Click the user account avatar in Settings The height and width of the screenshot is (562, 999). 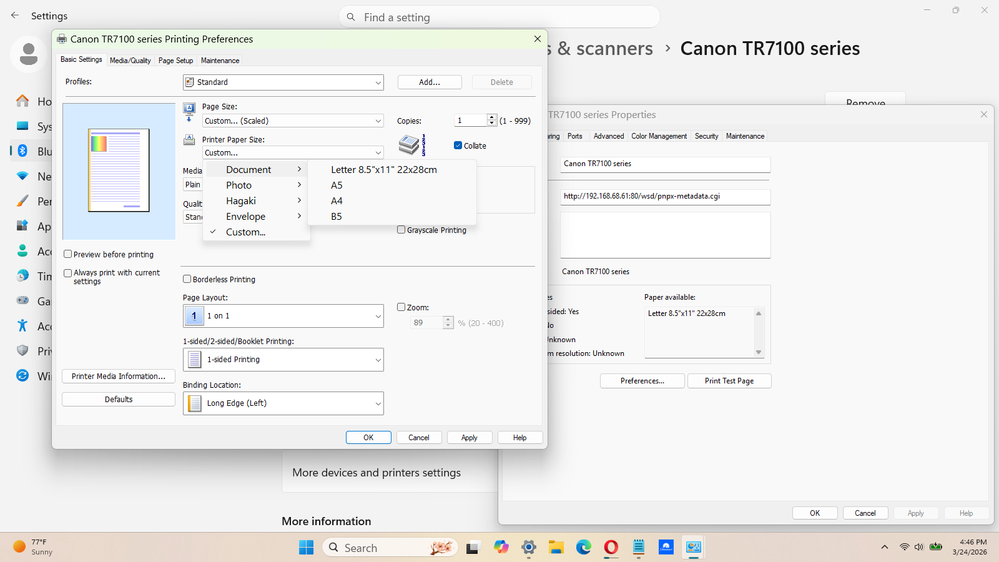tap(28, 54)
